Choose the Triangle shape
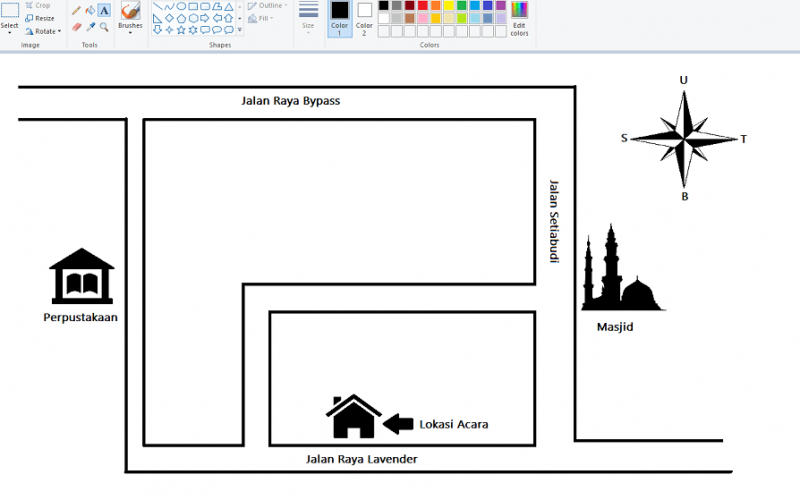Screen dimensions: 800x500 (x=229, y=7)
